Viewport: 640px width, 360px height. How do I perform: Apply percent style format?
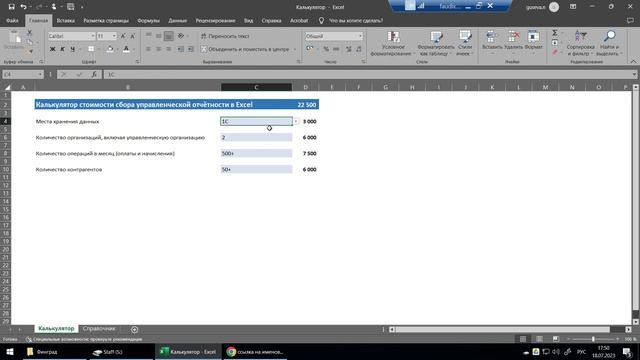326,49
